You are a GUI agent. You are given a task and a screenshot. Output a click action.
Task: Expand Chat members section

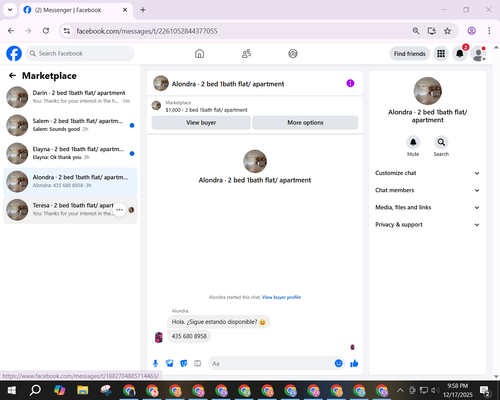coord(427,190)
